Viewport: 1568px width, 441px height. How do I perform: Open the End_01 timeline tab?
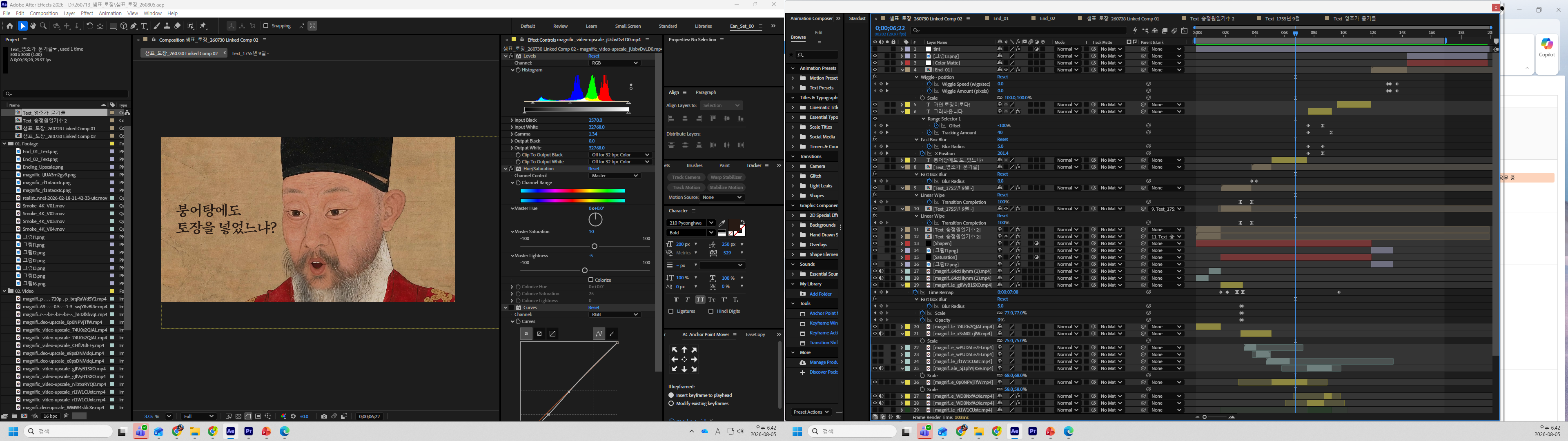tap(1001, 19)
